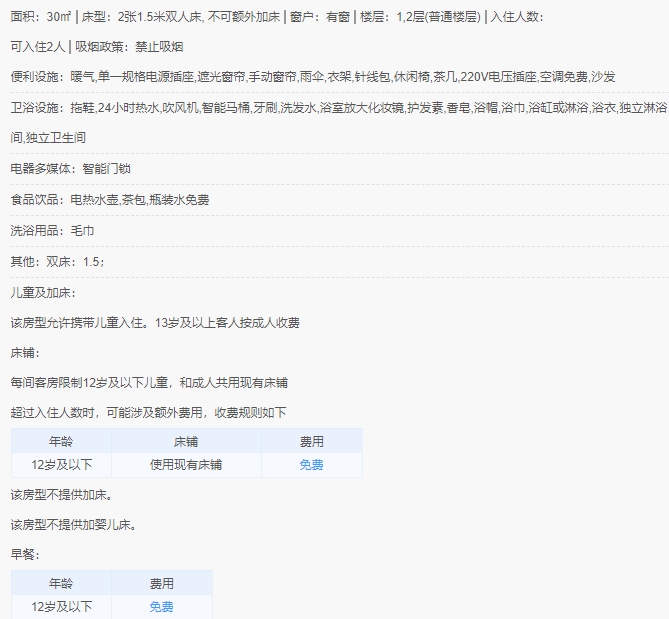Image resolution: width=669 pixels, height=619 pixels.
Task: Click '220V电压插座' in amenities line
Action: click(x=498, y=77)
